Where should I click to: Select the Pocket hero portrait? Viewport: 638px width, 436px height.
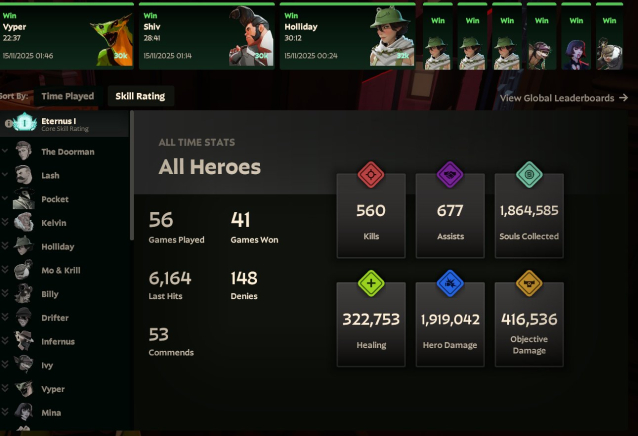pos(23,199)
